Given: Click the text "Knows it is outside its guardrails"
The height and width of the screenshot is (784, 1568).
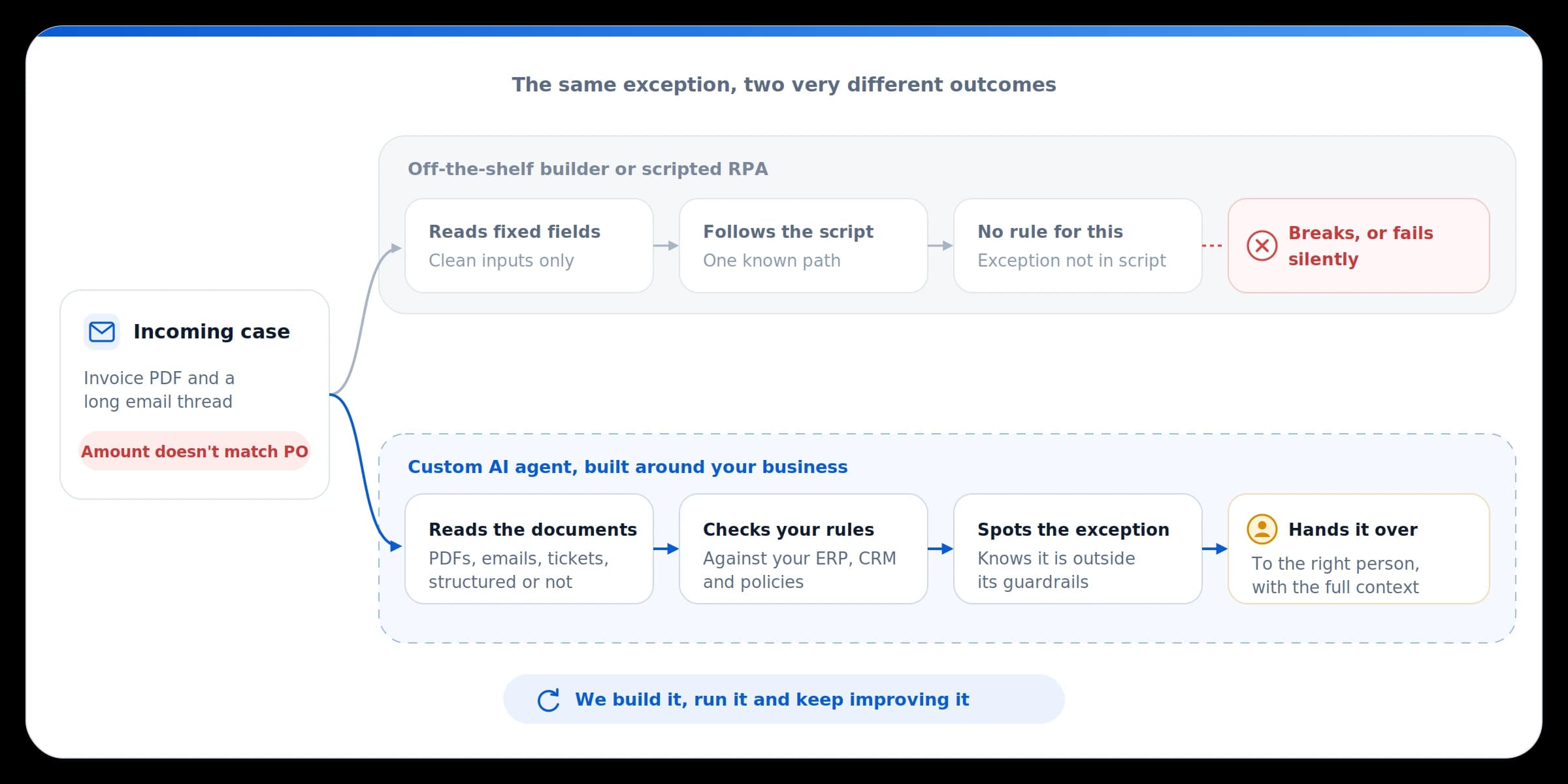Looking at the screenshot, I should pos(1056,570).
